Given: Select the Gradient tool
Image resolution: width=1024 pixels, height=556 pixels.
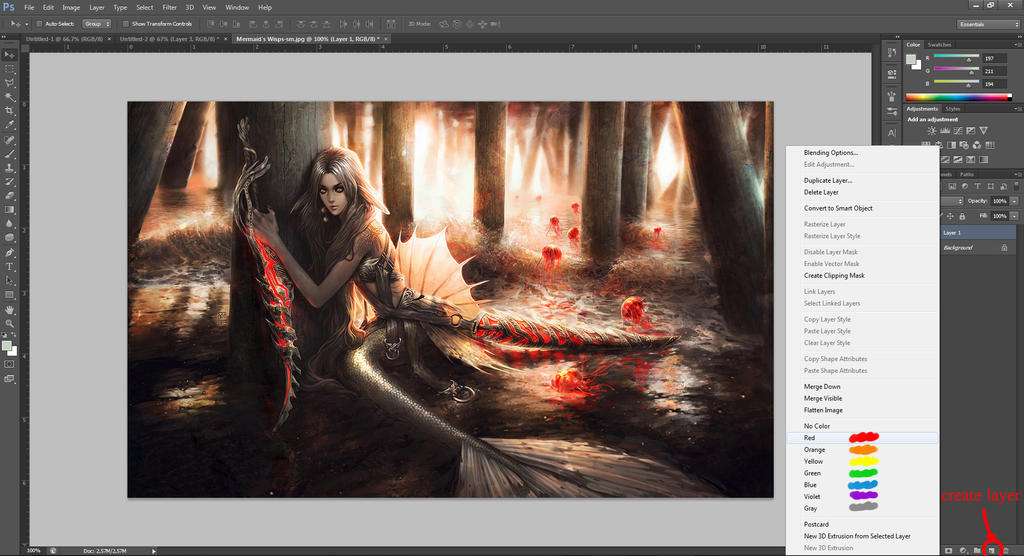Looking at the screenshot, I should pyautogui.click(x=9, y=210).
